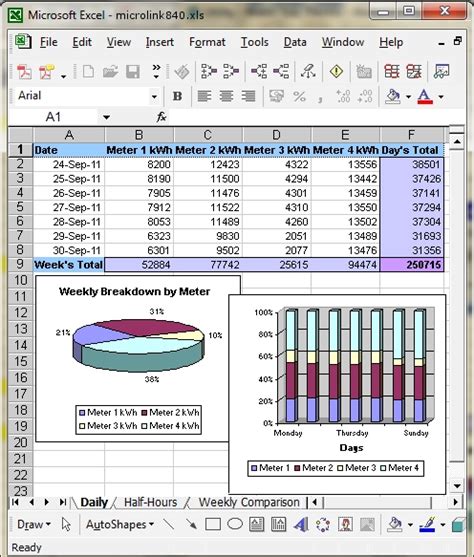Toggle Align Right formatting
The image size is (474, 557).
point(248,96)
